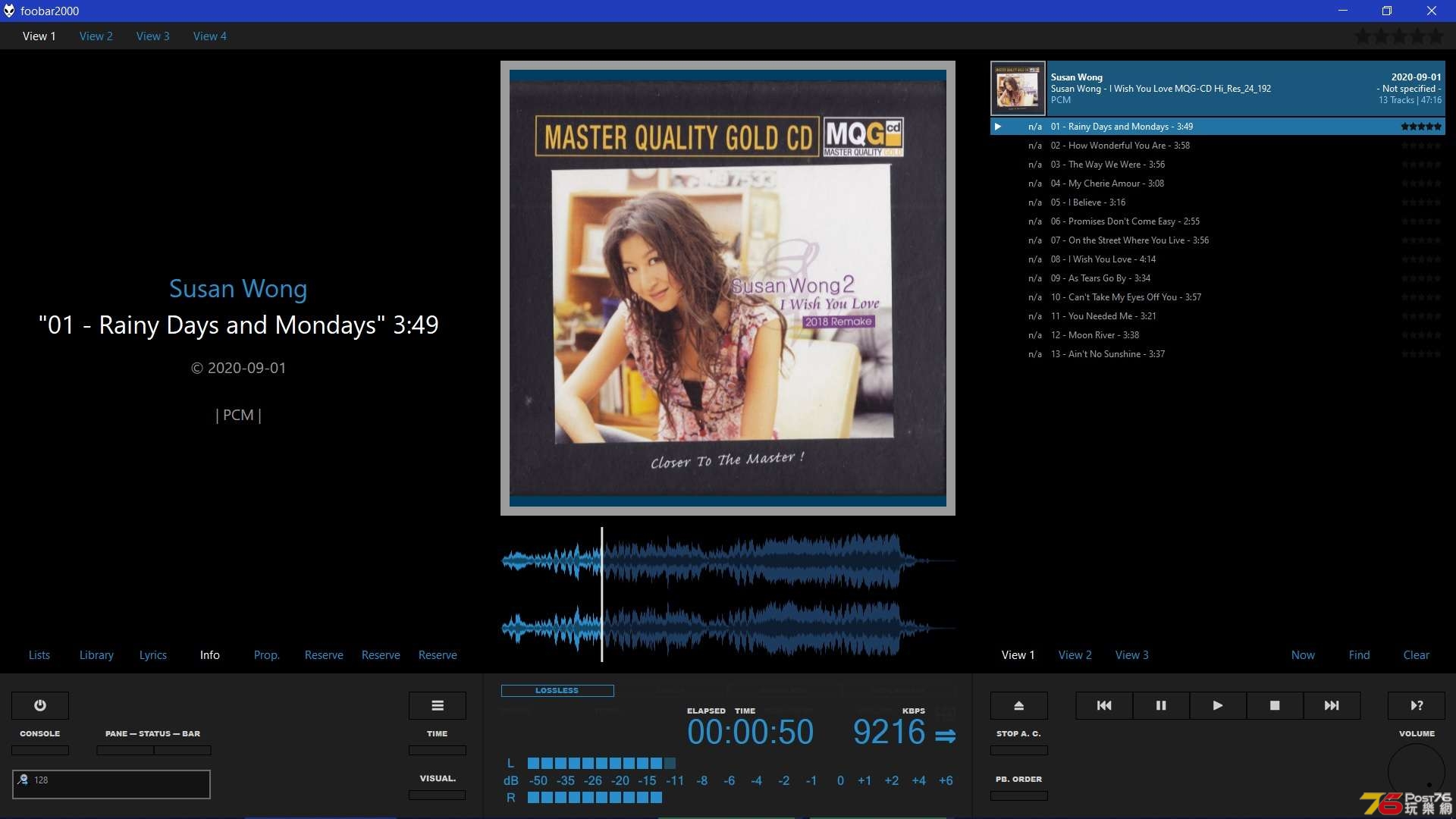Open the Lyrics tab
This screenshot has height=819, width=1456.
pyautogui.click(x=153, y=655)
